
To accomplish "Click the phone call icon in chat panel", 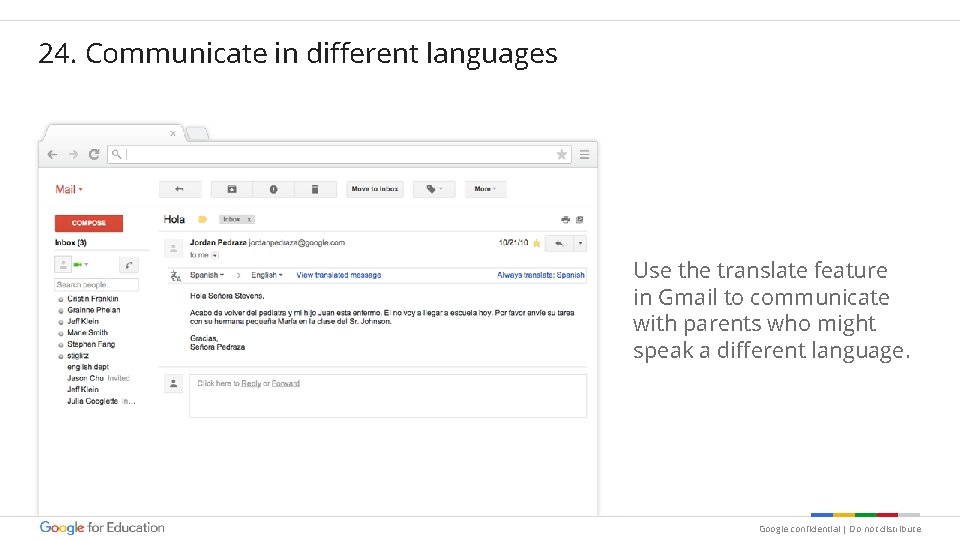I will (x=129, y=265).
